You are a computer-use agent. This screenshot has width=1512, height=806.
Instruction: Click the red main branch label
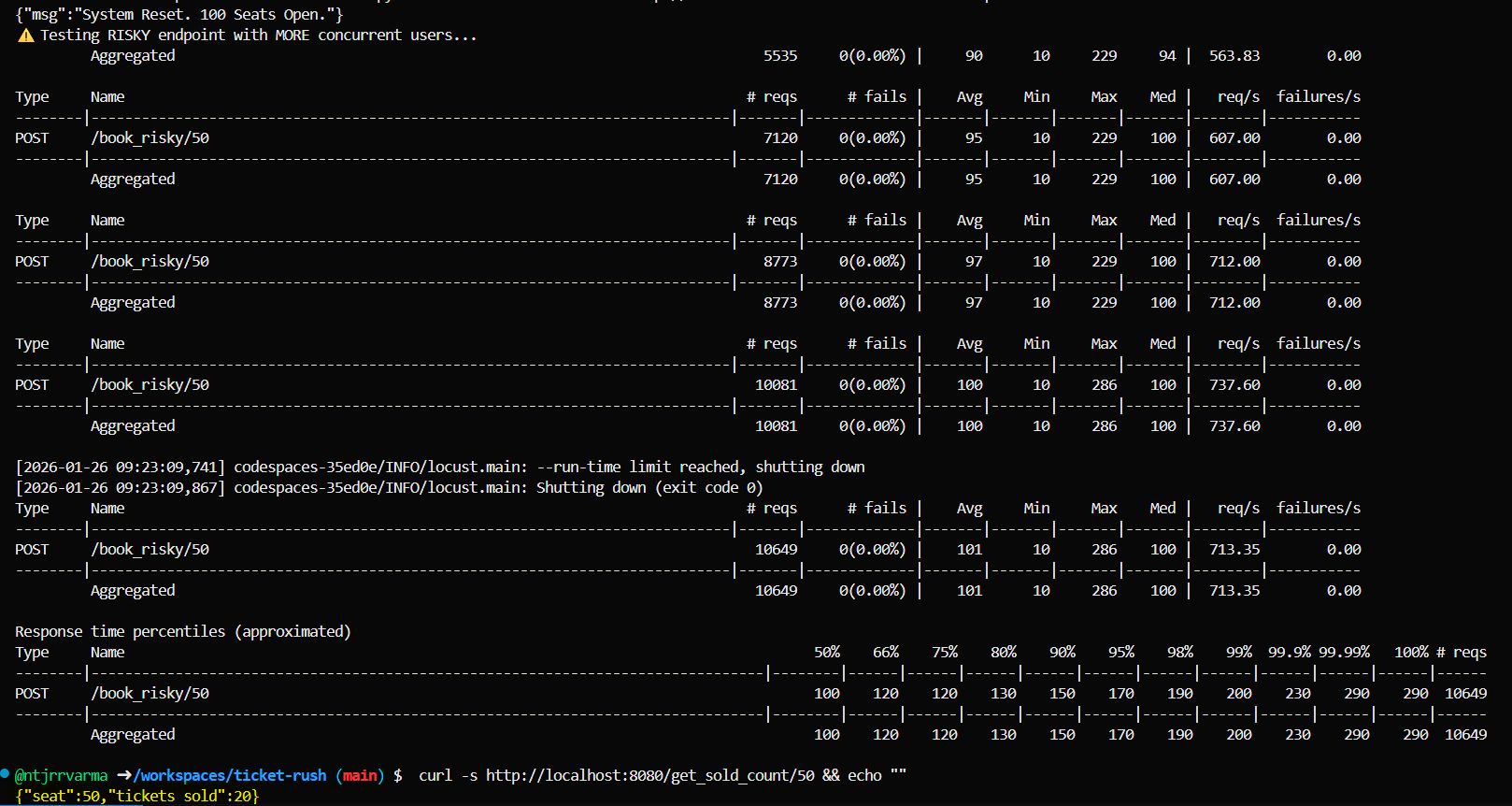[x=360, y=775]
